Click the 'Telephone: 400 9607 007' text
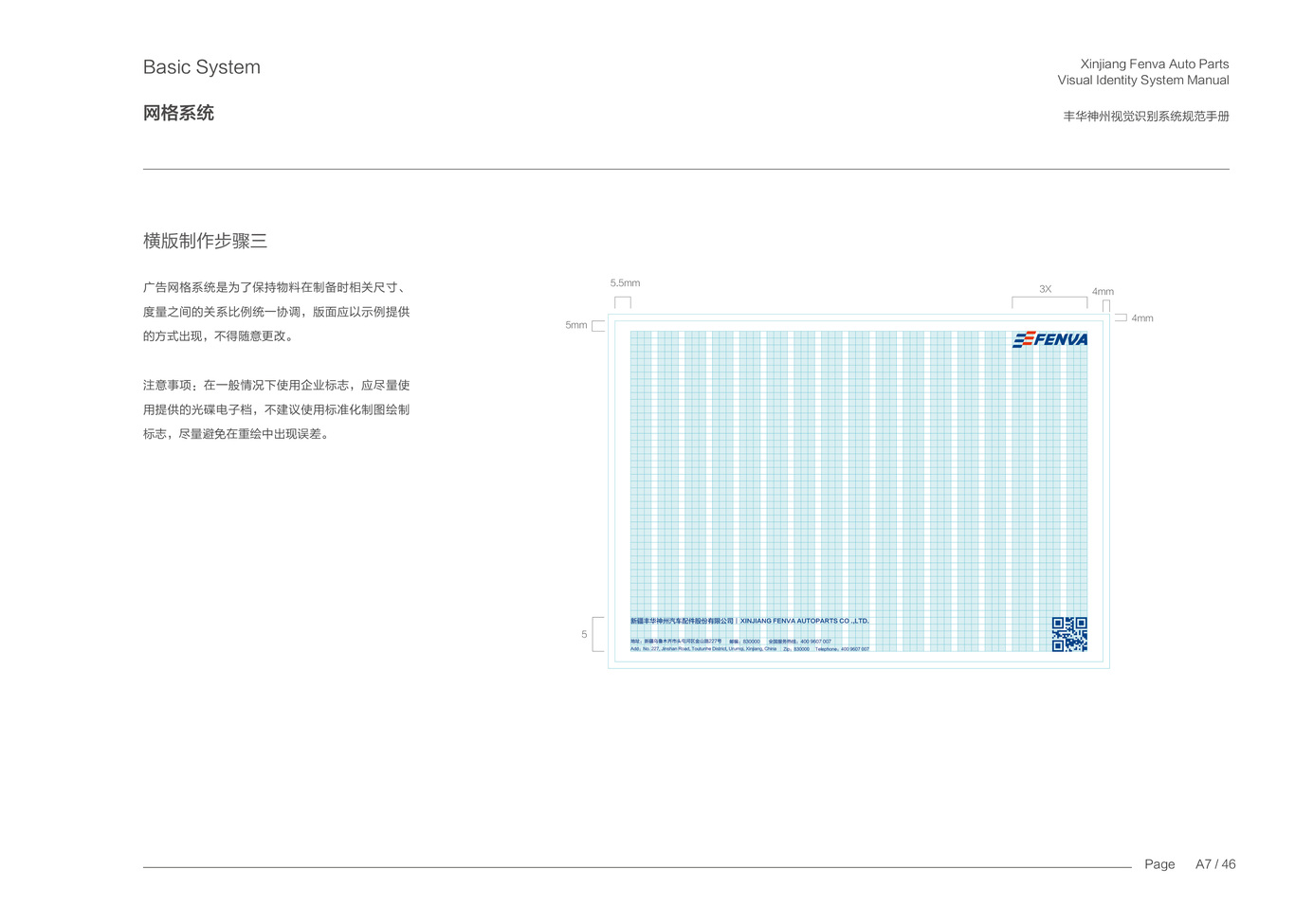This screenshot has height=924, width=1295. 842,649
